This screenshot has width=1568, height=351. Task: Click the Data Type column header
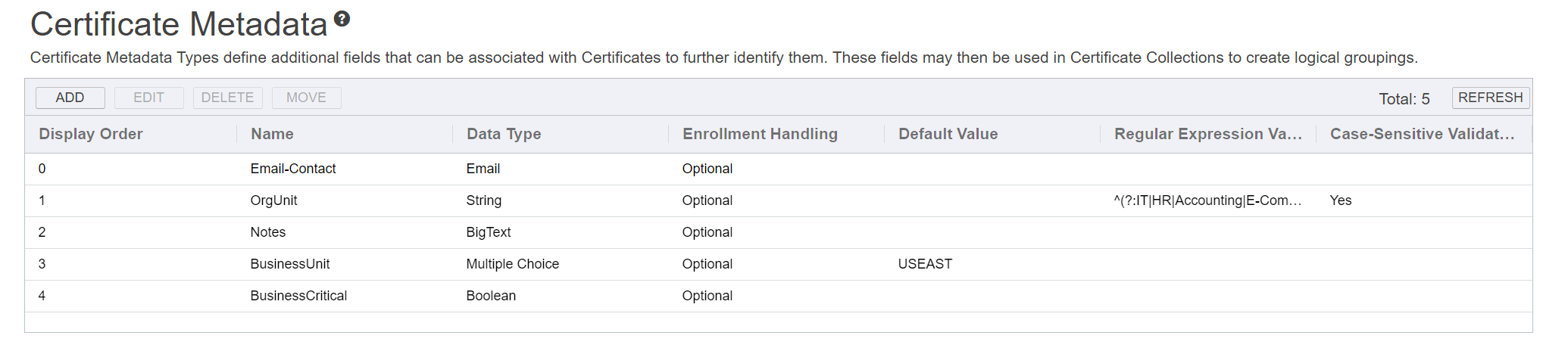point(504,134)
